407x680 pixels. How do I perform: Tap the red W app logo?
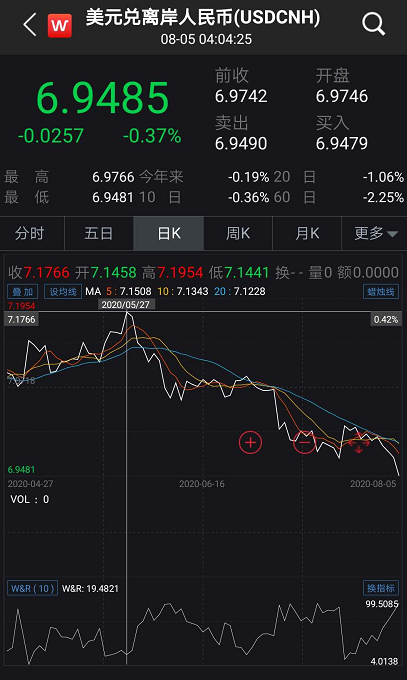coord(59,26)
